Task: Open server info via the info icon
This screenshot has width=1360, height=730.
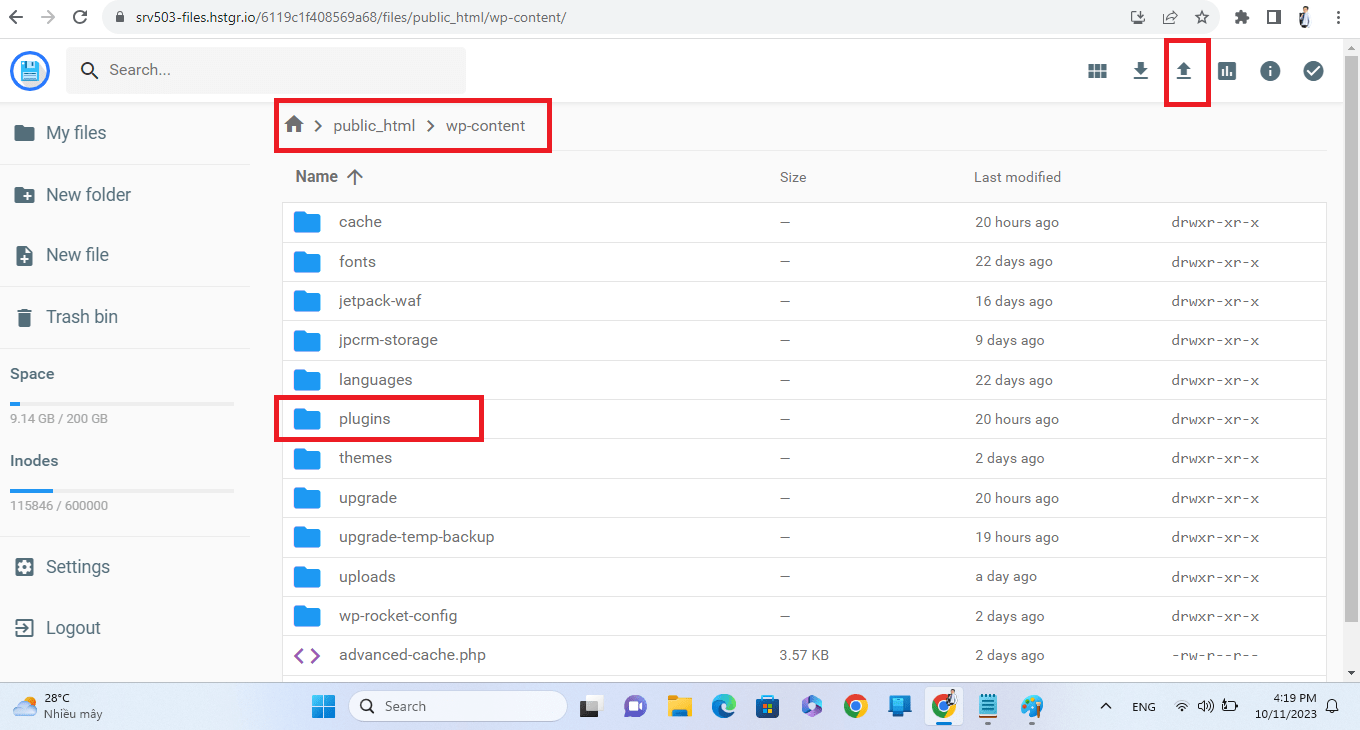Action: (1269, 70)
